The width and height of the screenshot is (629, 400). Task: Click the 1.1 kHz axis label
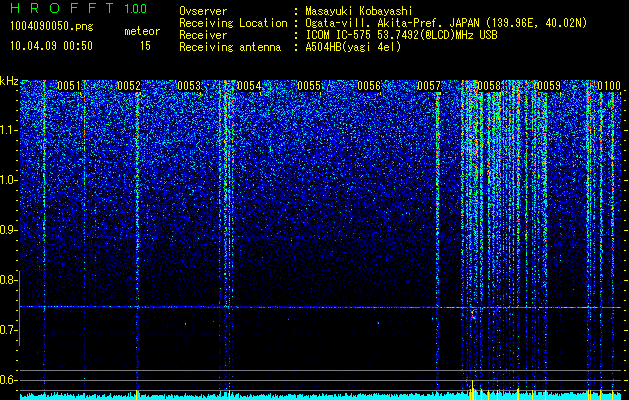tap(8, 130)
